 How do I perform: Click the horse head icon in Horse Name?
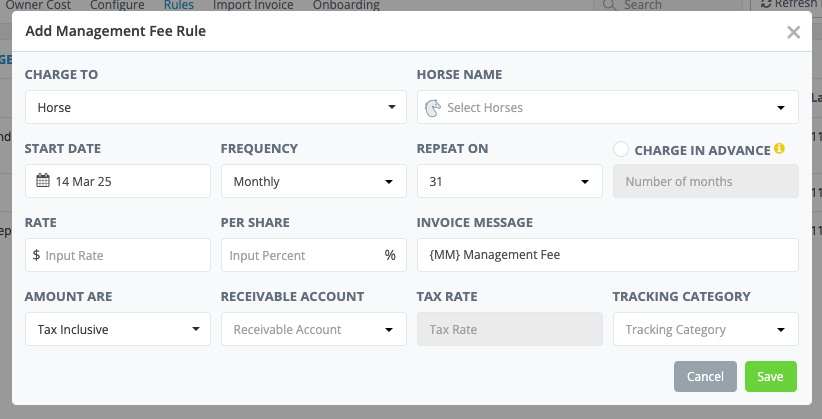[433, 107]
